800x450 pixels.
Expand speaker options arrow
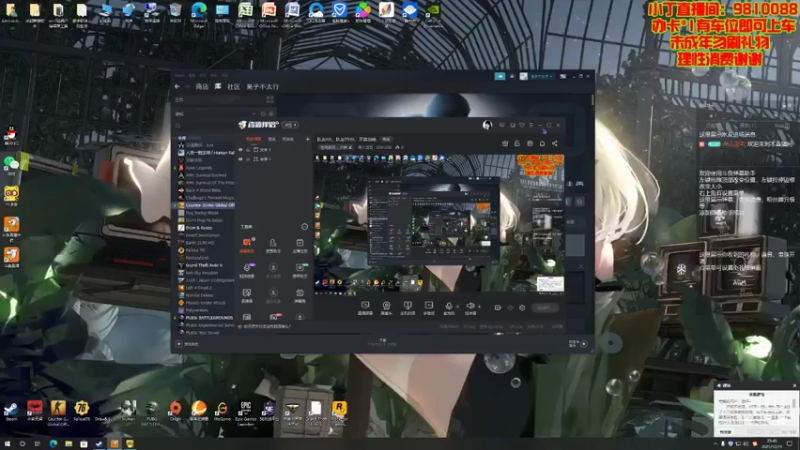pyautogui.click(x=479, y=306)
